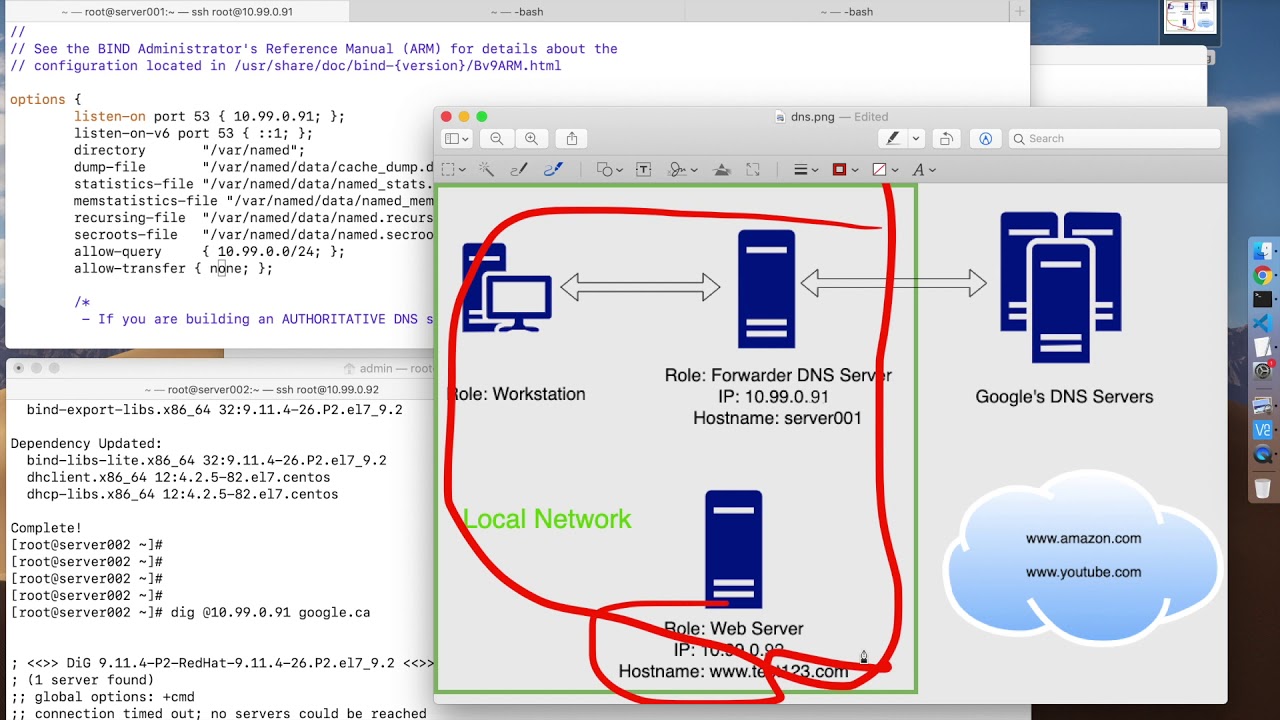Open the Sign signature dropdown
Screen dimensions: 1280x720
click(x=682, y=170)
